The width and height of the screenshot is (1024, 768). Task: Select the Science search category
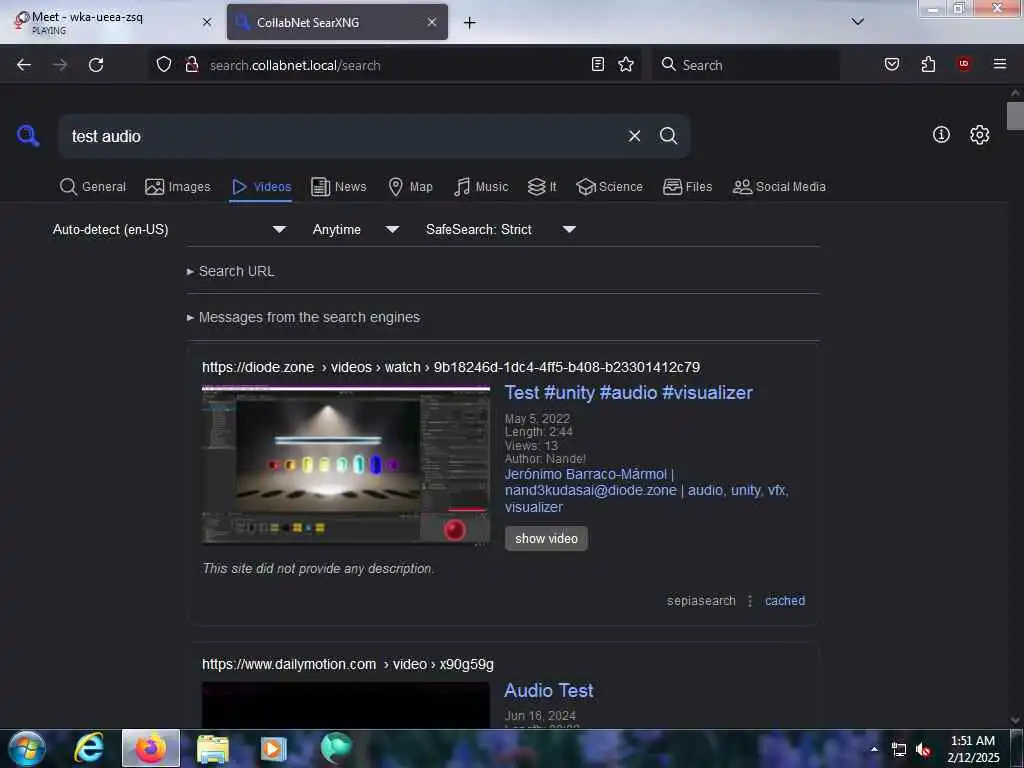609,187
